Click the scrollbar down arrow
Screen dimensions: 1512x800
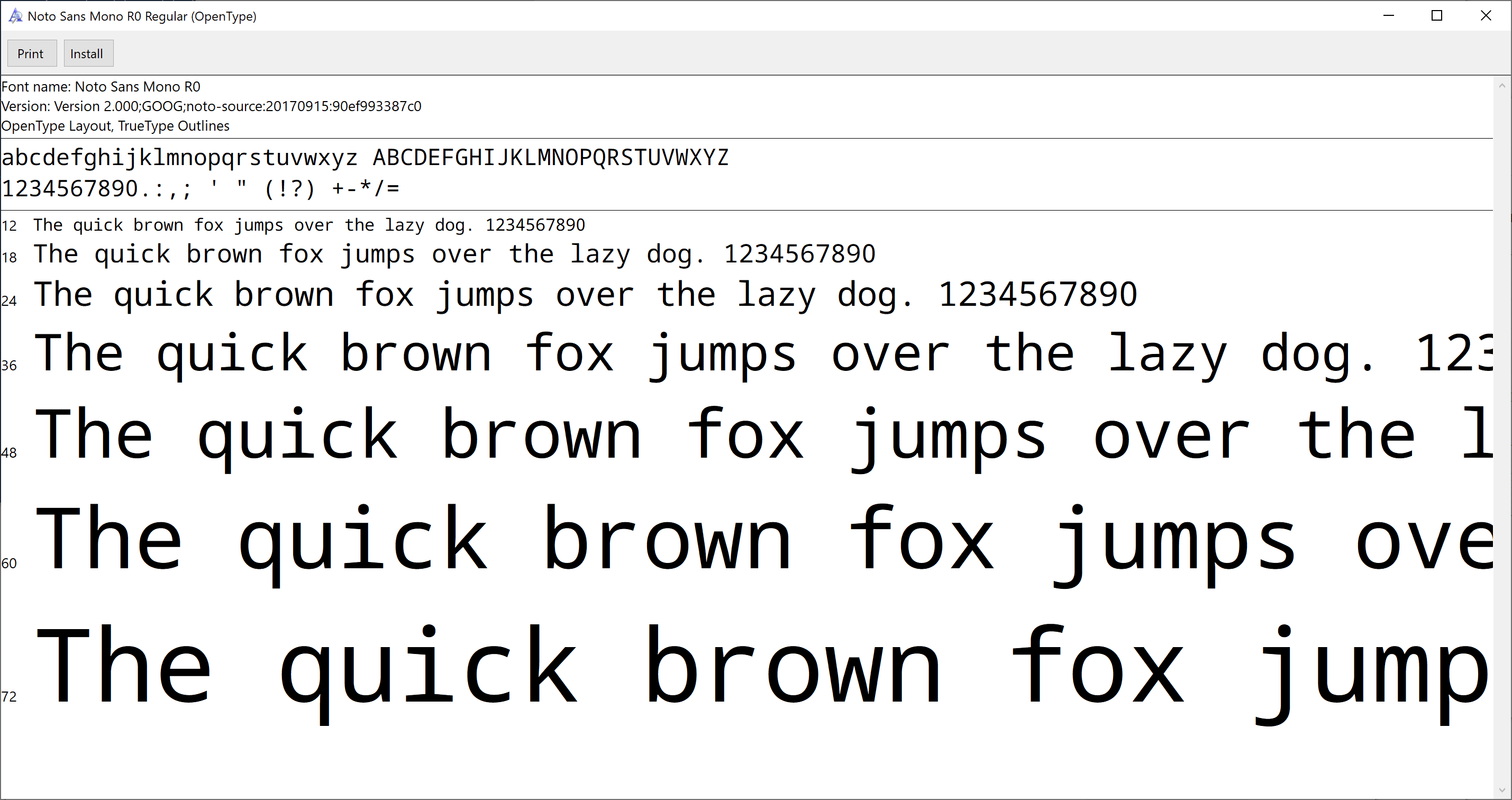1502,790
